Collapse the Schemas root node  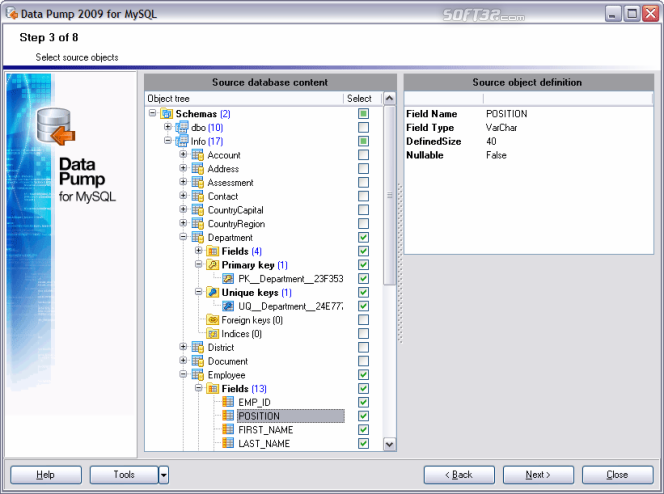point(152,113)
